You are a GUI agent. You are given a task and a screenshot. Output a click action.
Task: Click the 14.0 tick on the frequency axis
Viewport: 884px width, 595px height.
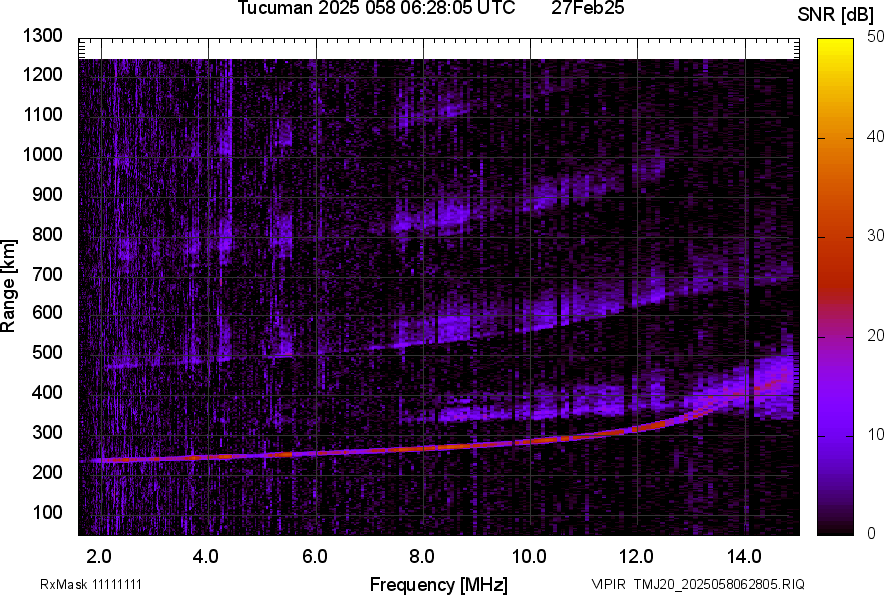click(744, 556)
